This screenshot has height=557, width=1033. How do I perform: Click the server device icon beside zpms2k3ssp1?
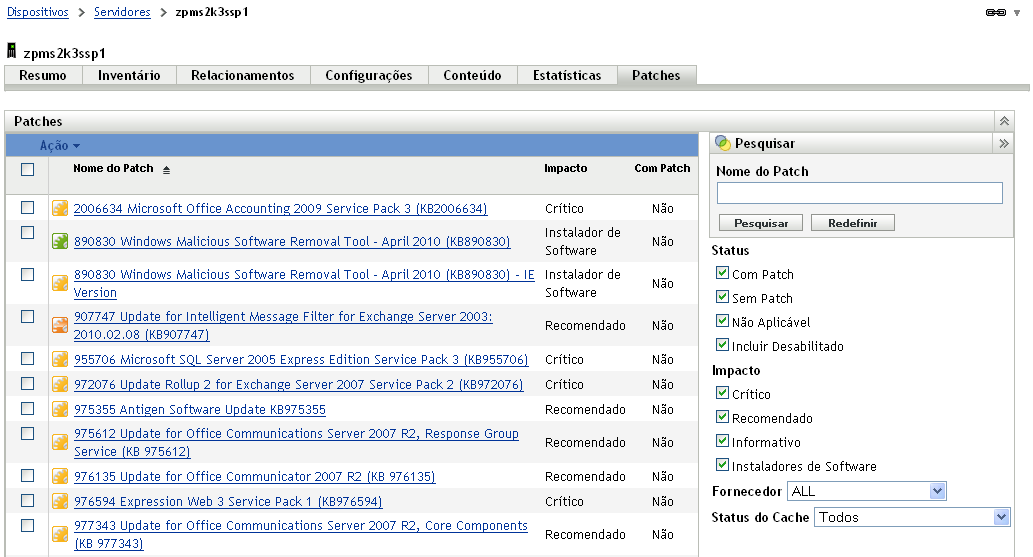(11, 51)
